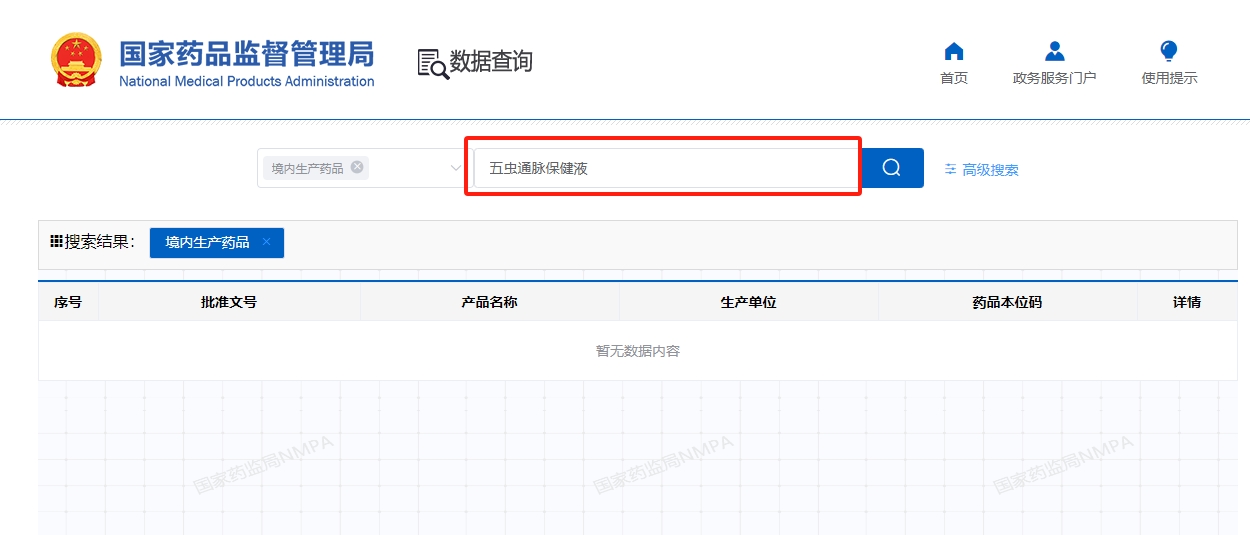Click the National Medical Products Administration text
The image size is (1250, 535).
[247, 81]
